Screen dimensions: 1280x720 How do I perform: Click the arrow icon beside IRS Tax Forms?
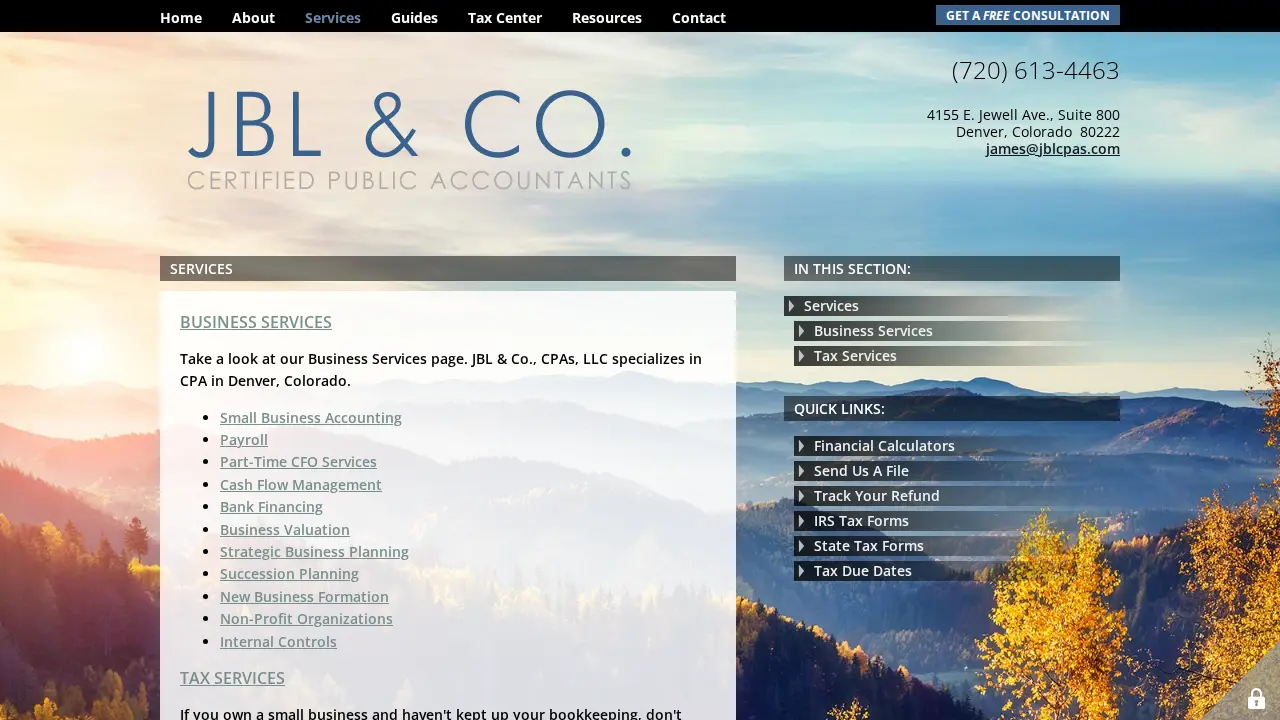pos(801,521)
